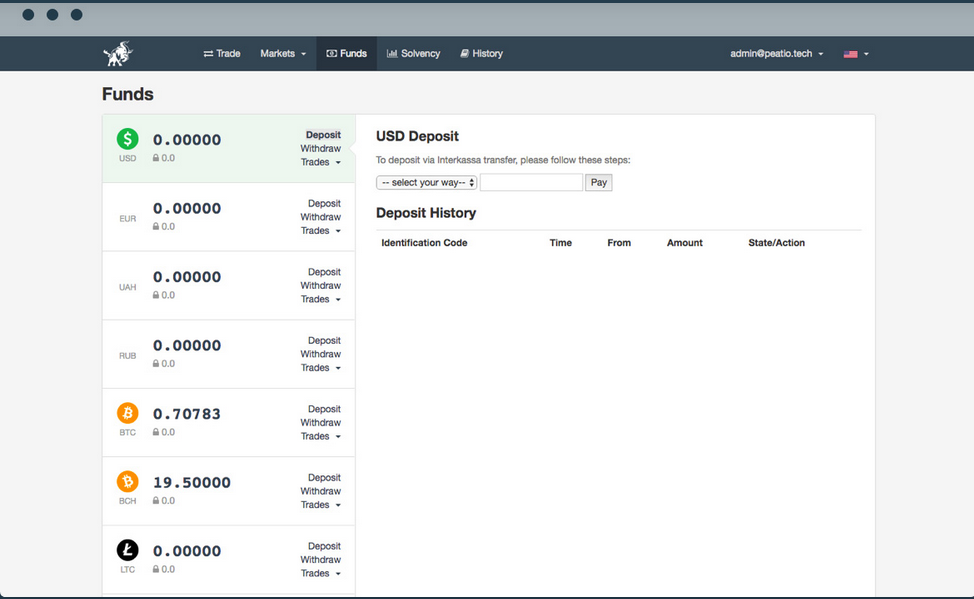
Task: Click Withdraw for UAH
Action: (321, 285)
